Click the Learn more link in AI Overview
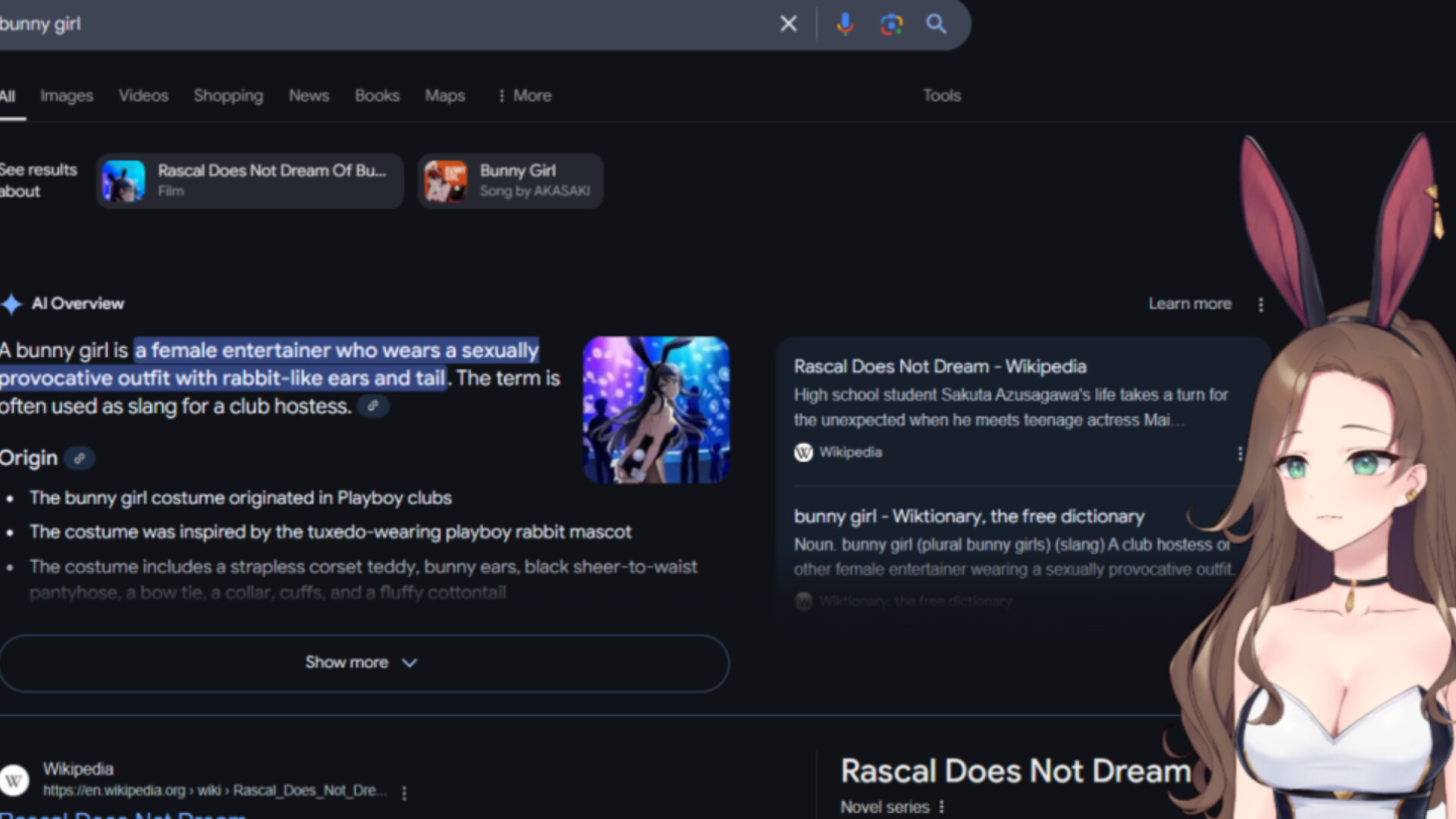Image resolution: width=1456 pixels, height=819 pixels. 1190,303
